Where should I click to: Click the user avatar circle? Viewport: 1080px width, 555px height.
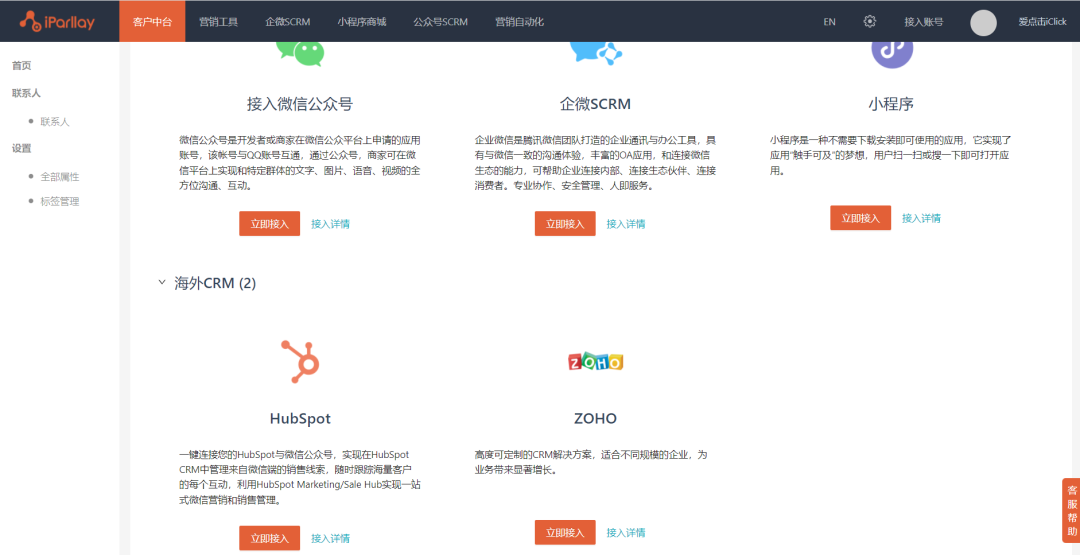984,23
